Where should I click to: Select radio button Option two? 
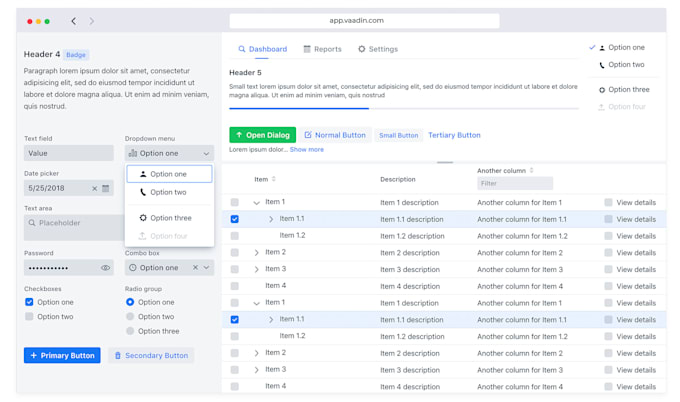130,317
